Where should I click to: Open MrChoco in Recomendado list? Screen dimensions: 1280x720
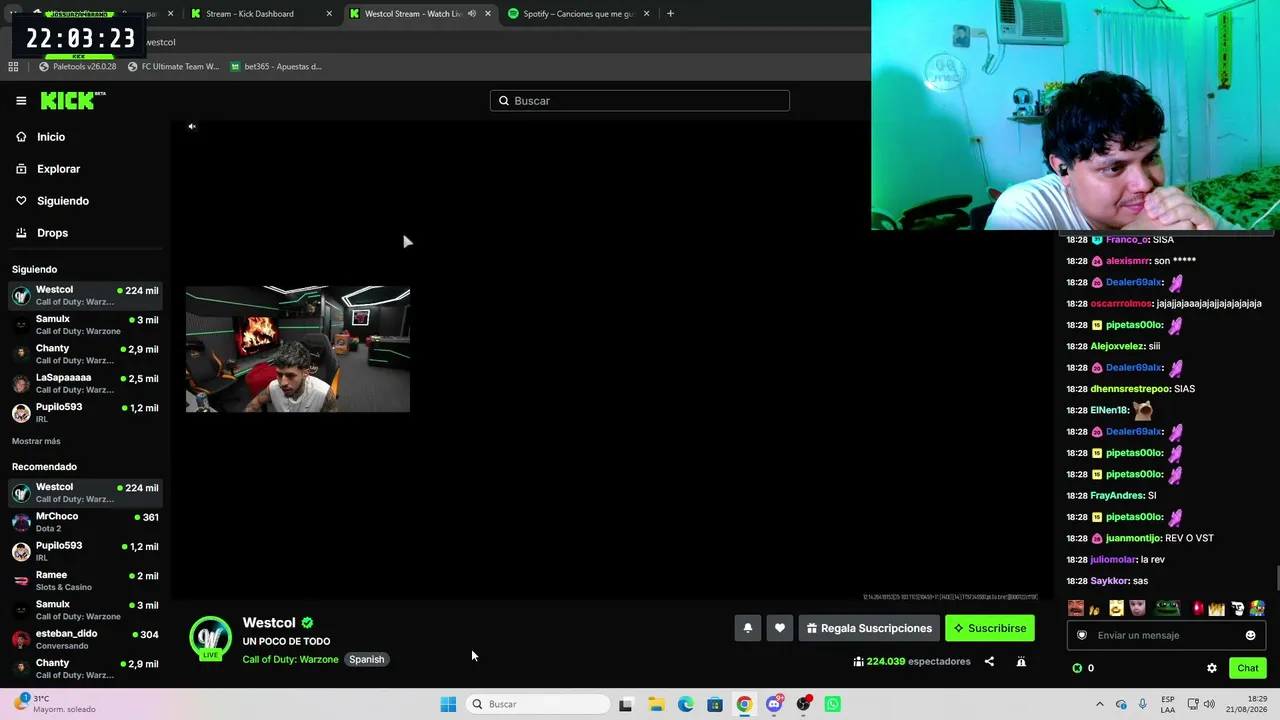85,522
